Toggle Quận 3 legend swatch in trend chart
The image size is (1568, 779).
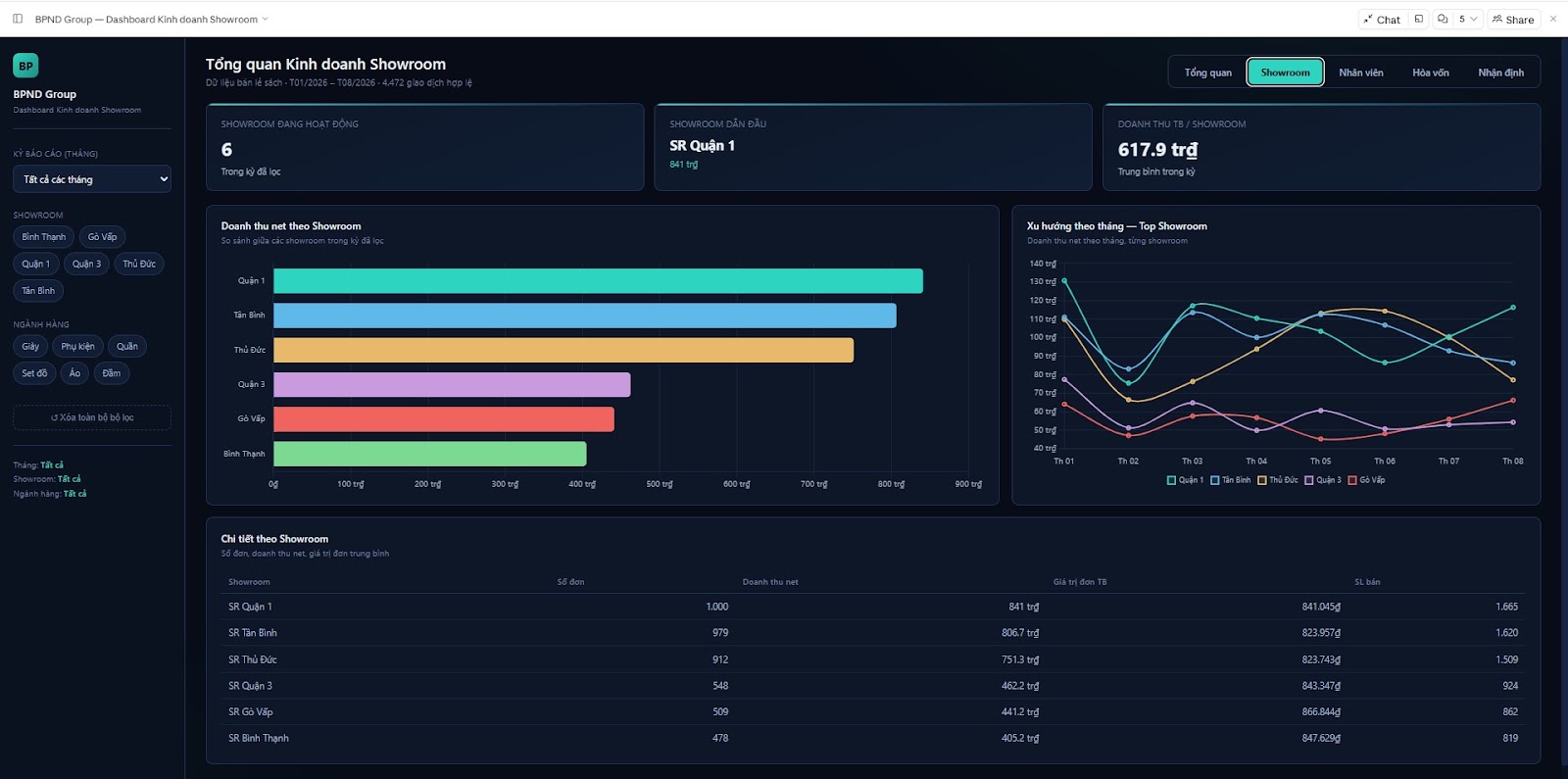point(1309,480)
